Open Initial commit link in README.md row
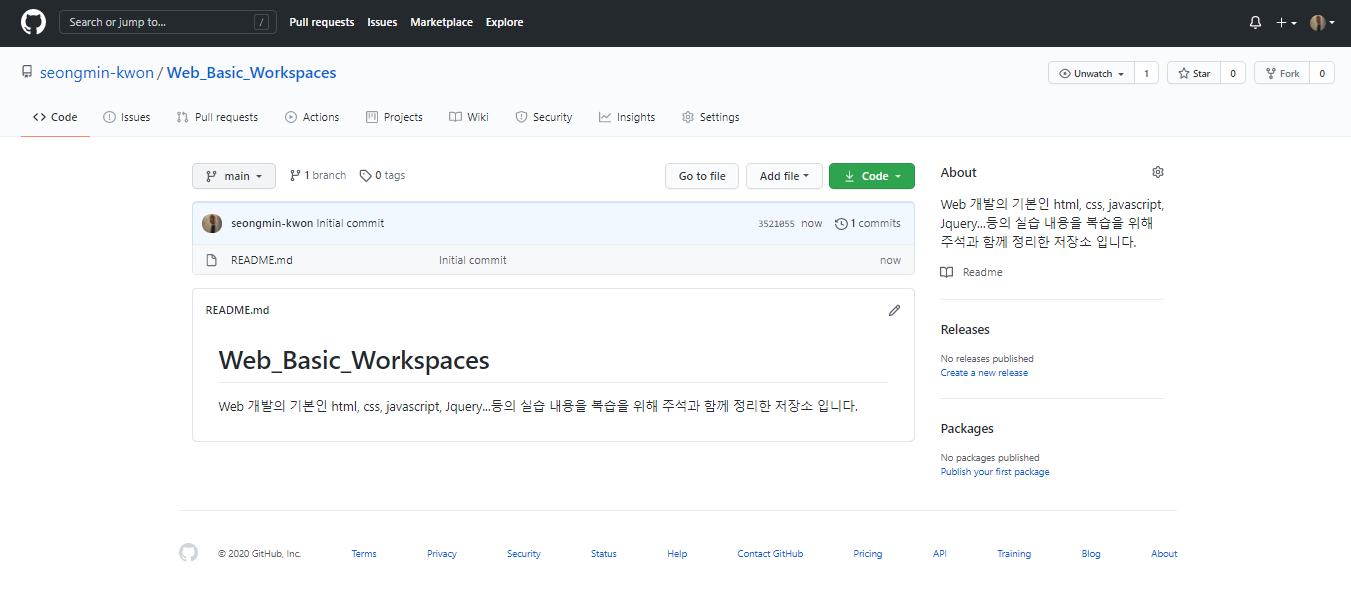Viewport: 1351px width, 608px height. tap(473, 260)
